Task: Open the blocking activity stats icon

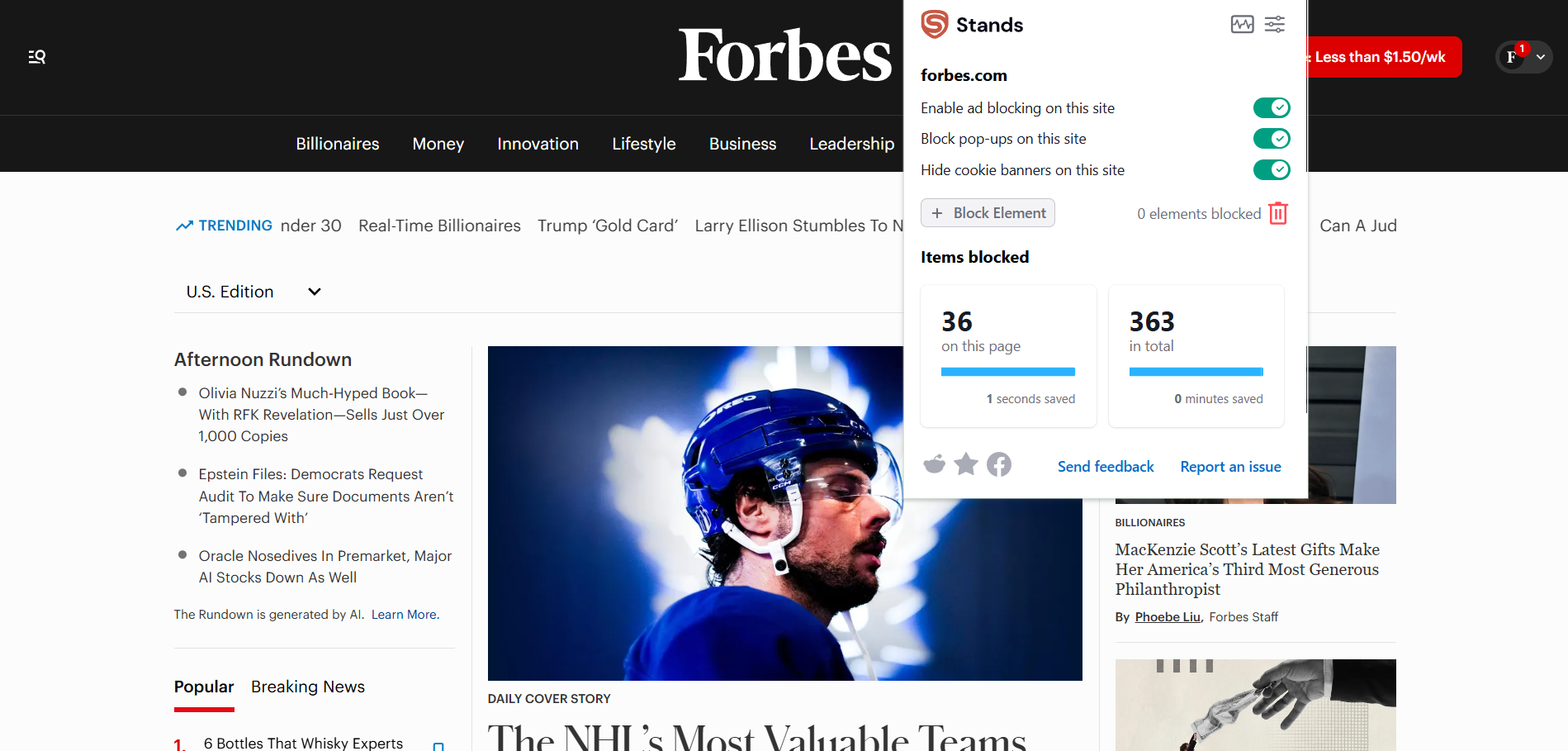Action: coord(1242,25)
